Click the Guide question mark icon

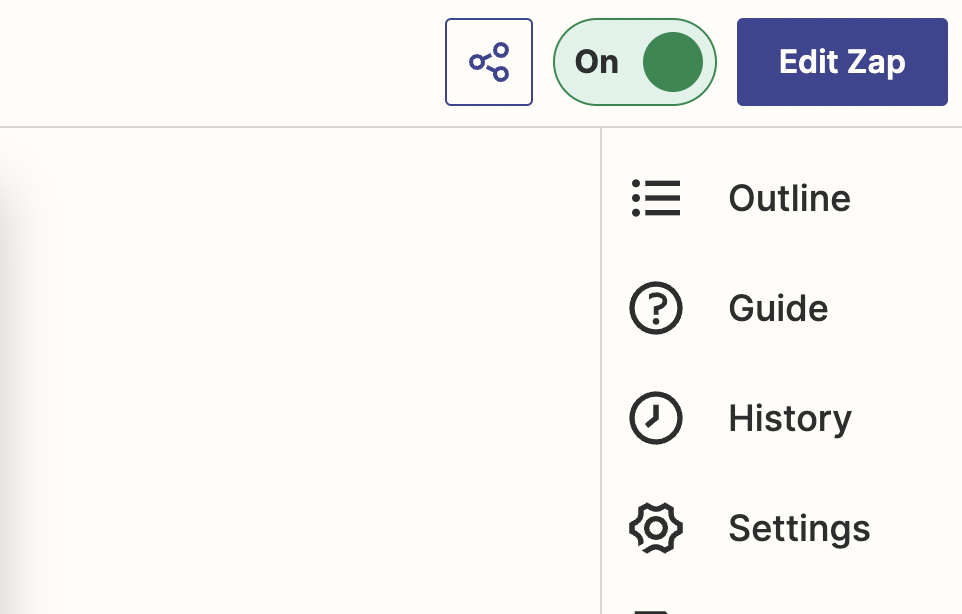tap(656, 308)
